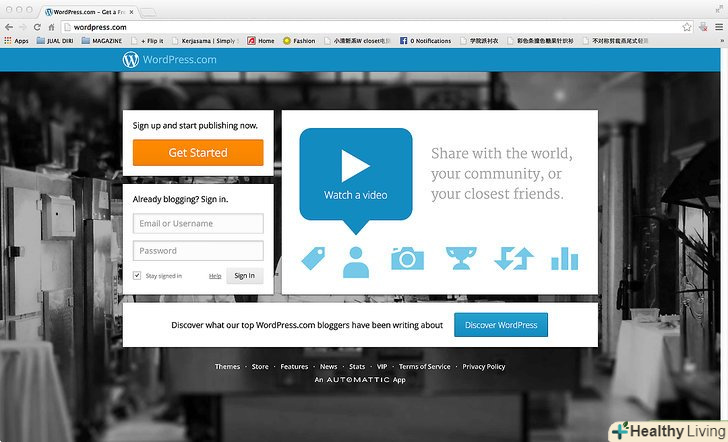
Task: Click the red extension icon in toolbar
Action: point(703,27)
